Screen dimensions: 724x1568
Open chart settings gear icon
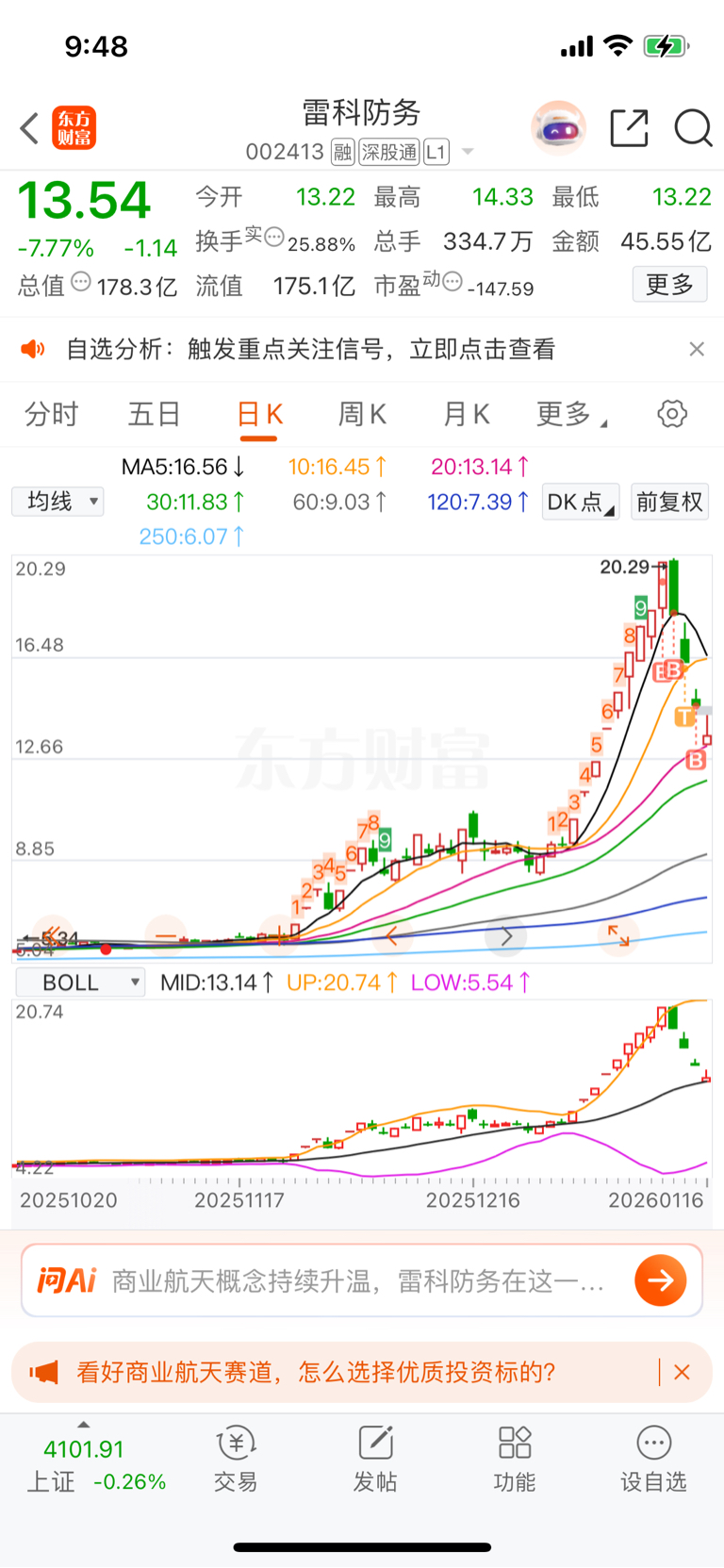[x=672, y=414]
